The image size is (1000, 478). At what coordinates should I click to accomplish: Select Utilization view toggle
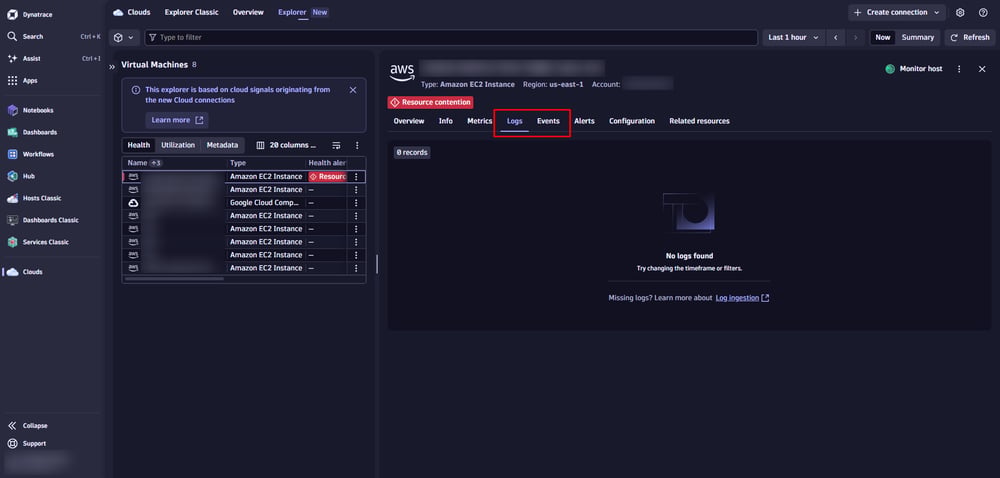(178, 145)
